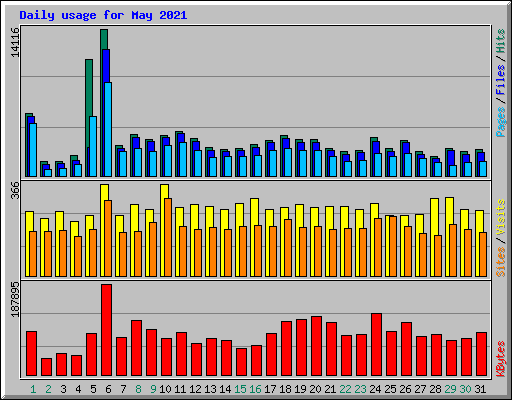The image size is (512, 400).
Task: Click the red KBytes bar for day 31
Action: [481, 354]
